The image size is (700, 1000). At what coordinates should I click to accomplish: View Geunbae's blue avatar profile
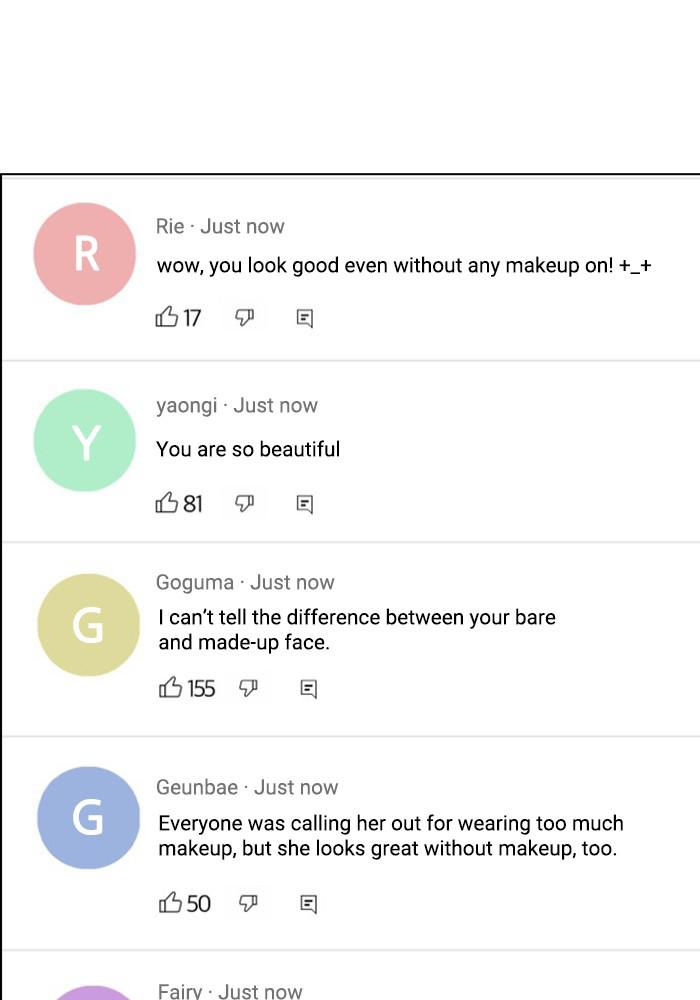click(88, 817)
